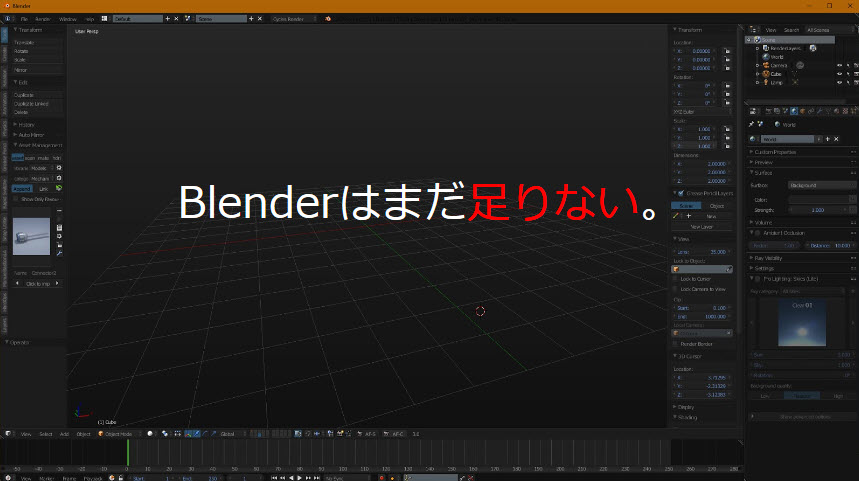
Task: Enable the Render Border checkbox
Action: [675, 344]
